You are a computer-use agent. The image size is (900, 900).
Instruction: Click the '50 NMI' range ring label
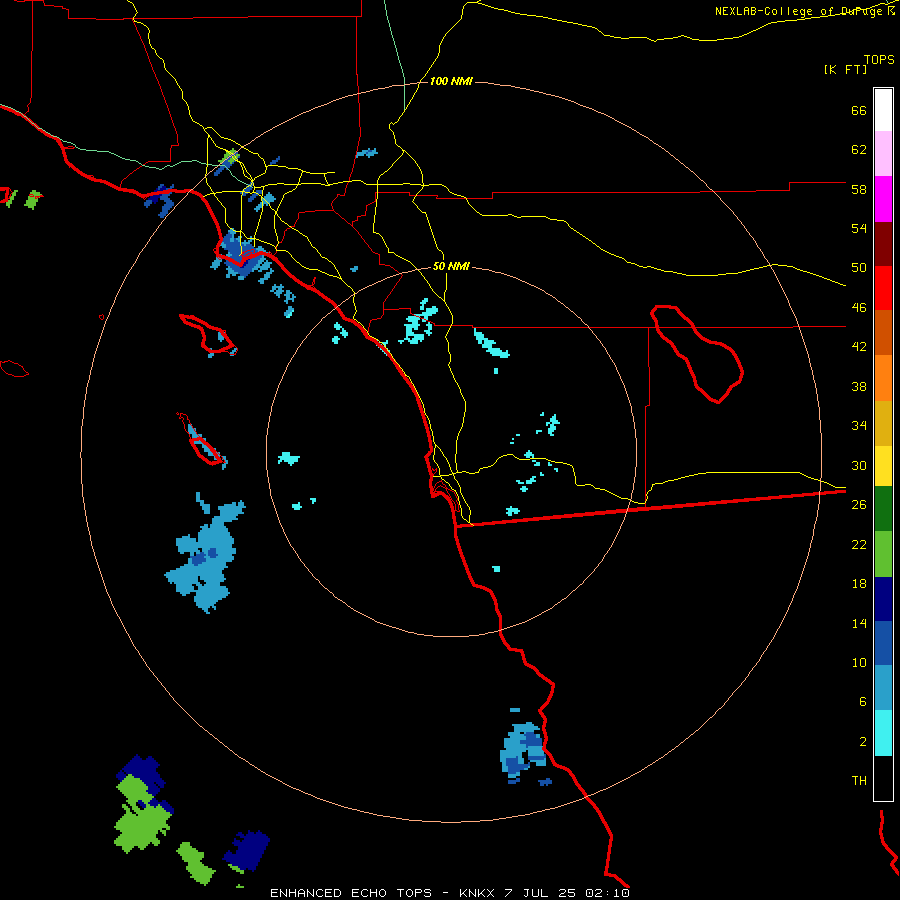451,266
